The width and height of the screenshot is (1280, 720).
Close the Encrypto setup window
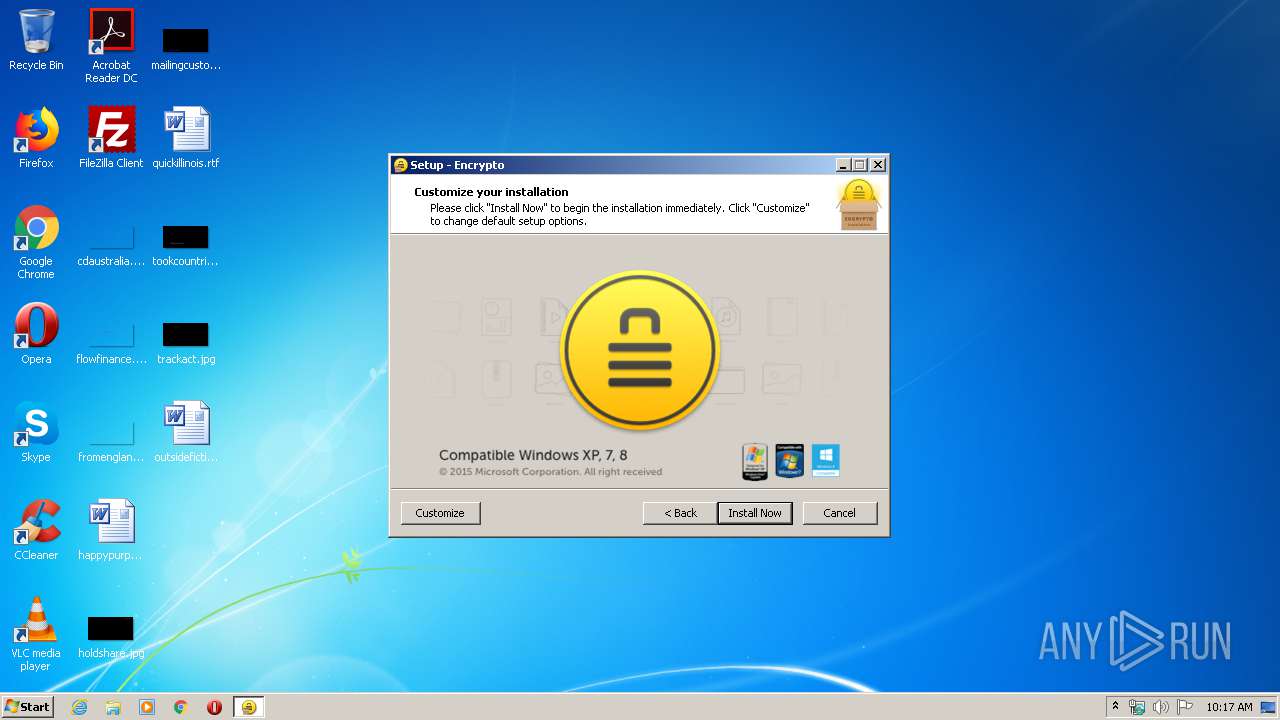click(878, 165)
